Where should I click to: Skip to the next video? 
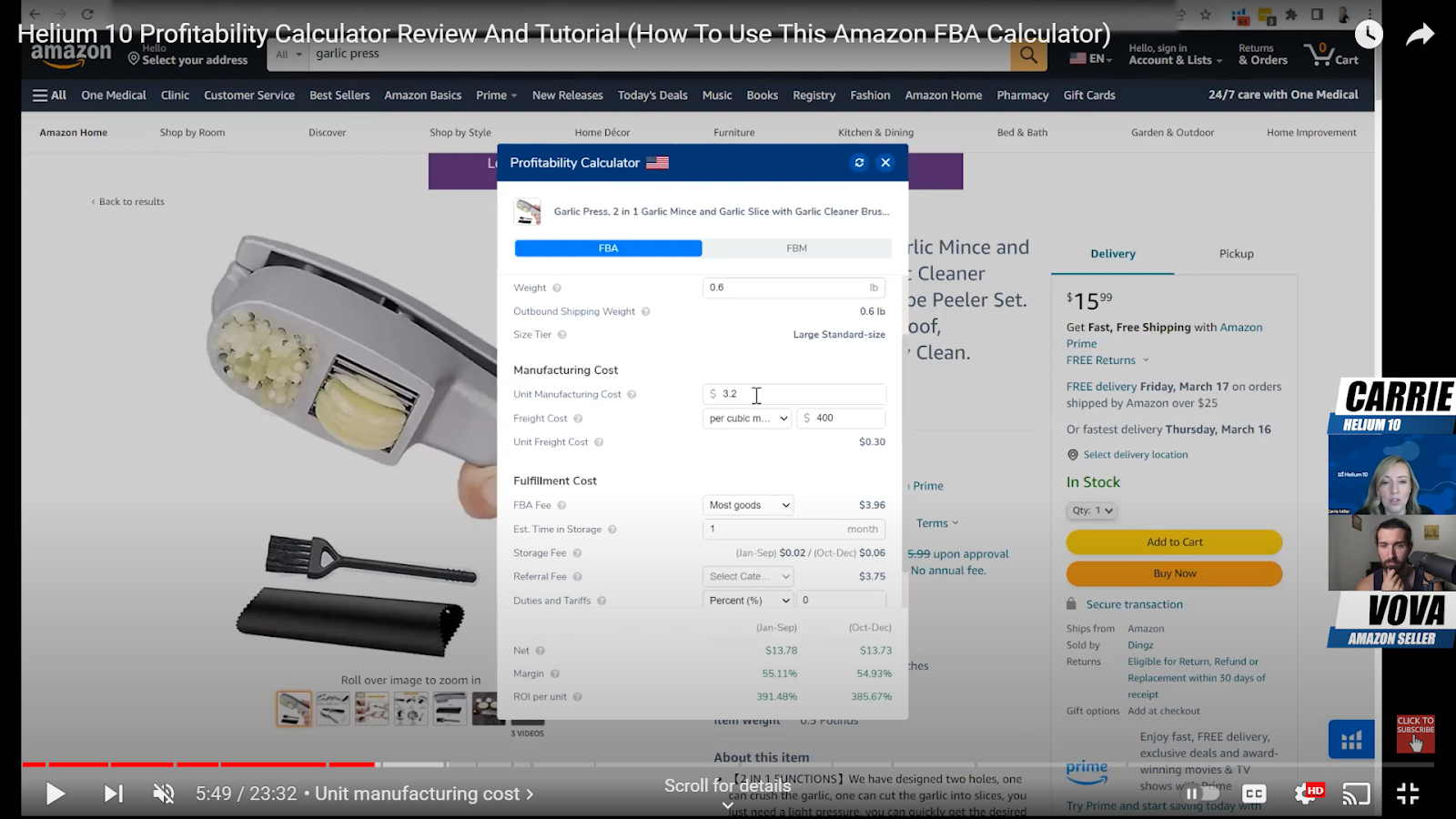pyautogui.click(x=113, y=794)
